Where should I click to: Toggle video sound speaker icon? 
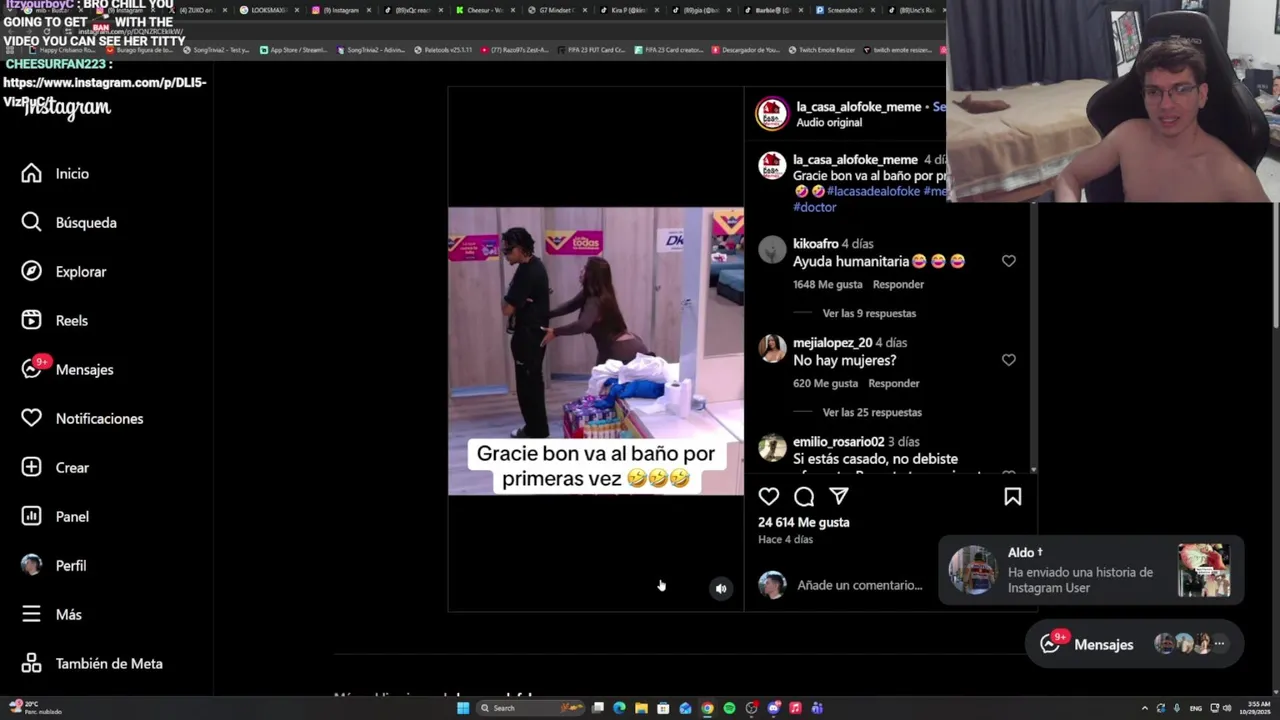pyautogui.click(x=721, y=589)
